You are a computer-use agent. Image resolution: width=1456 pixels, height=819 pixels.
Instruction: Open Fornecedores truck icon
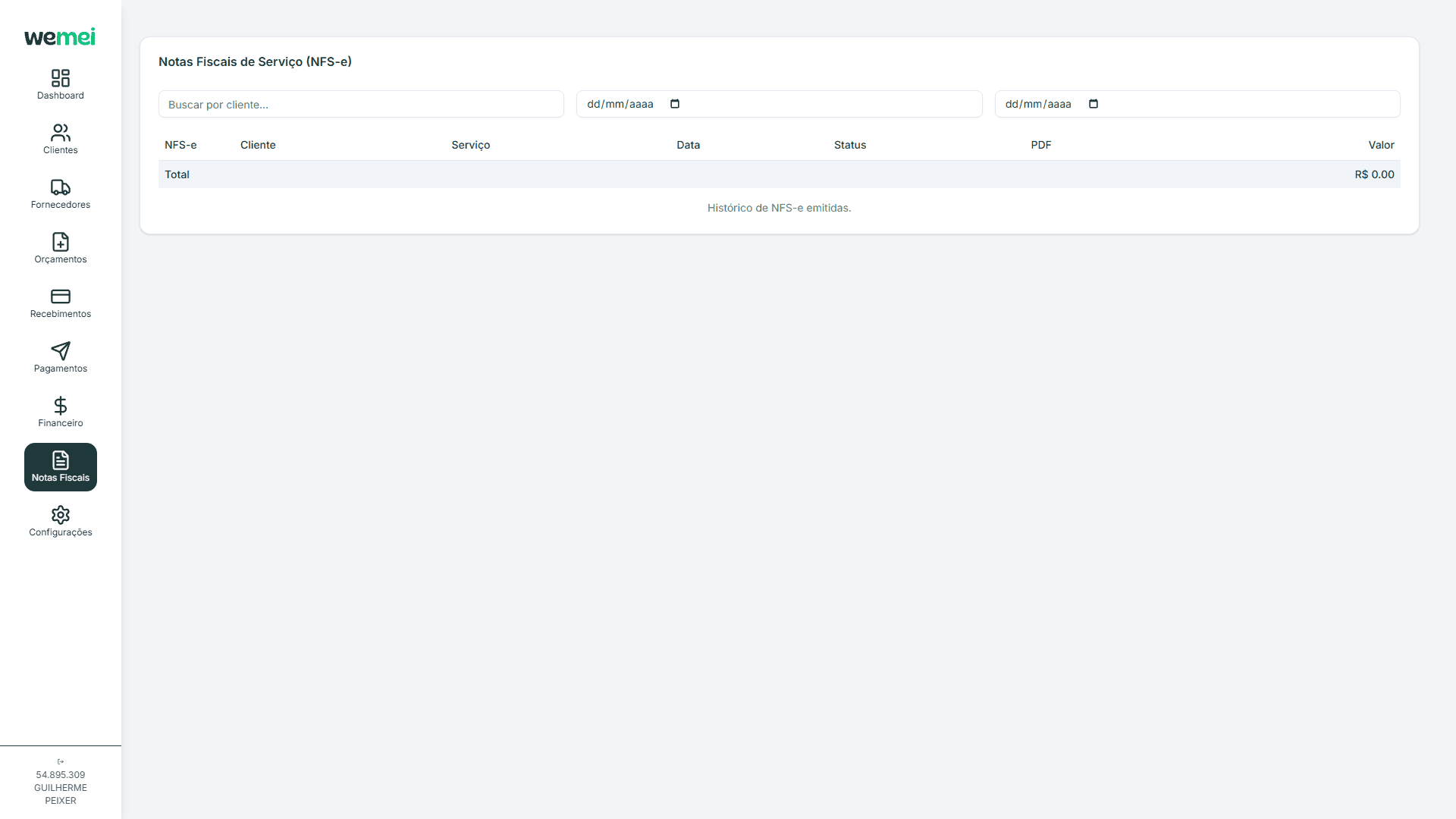coord(61,187)
